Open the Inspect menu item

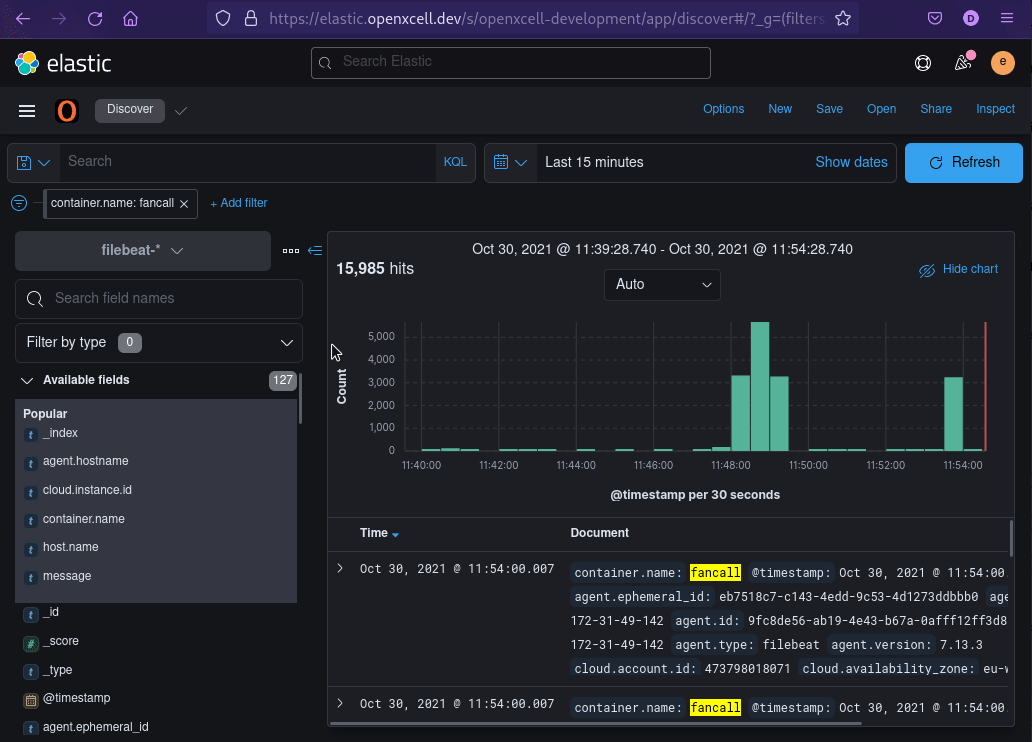coord(995,109)
